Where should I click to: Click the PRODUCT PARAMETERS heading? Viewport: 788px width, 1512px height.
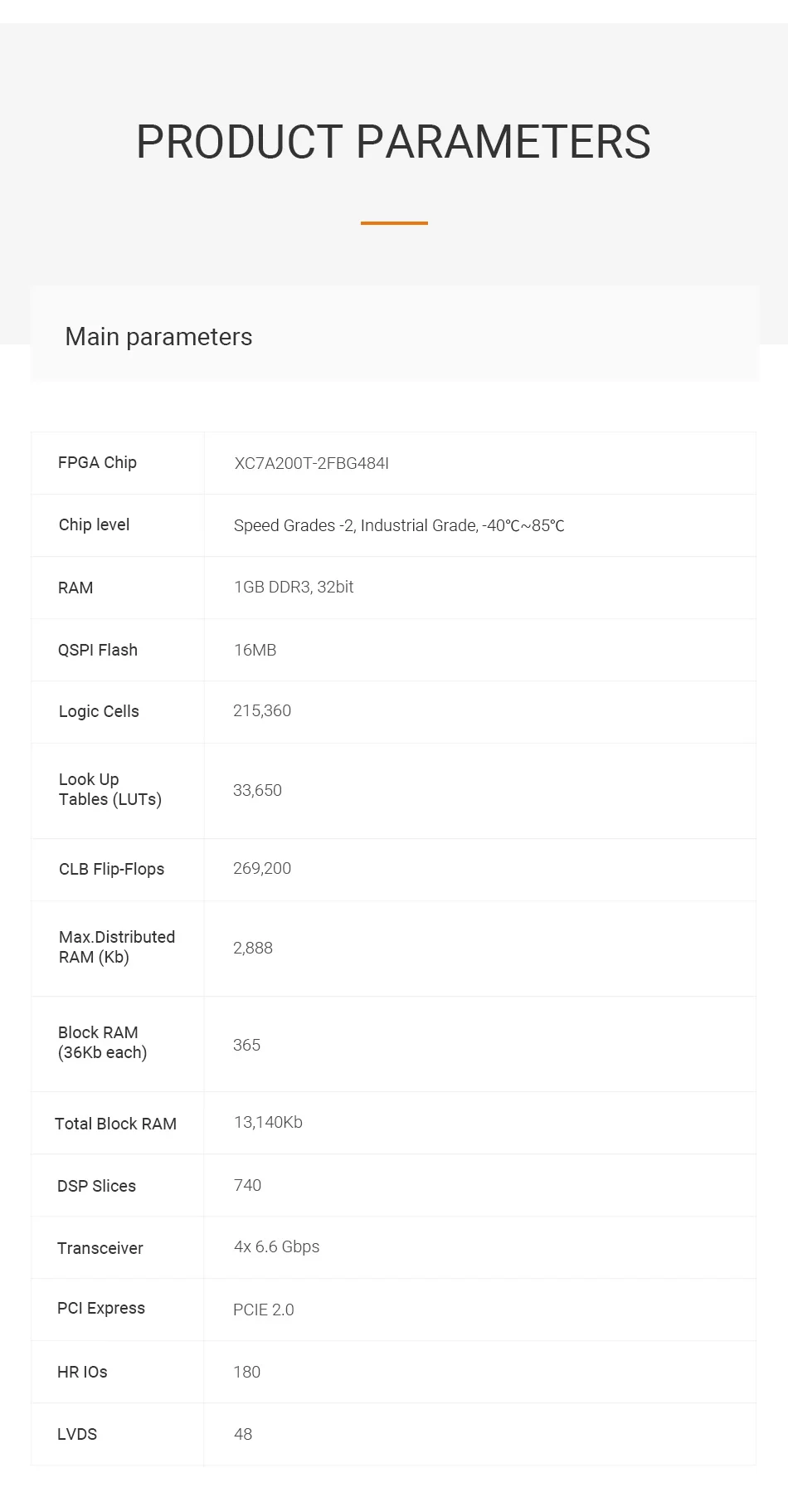[x=393, y=142]
